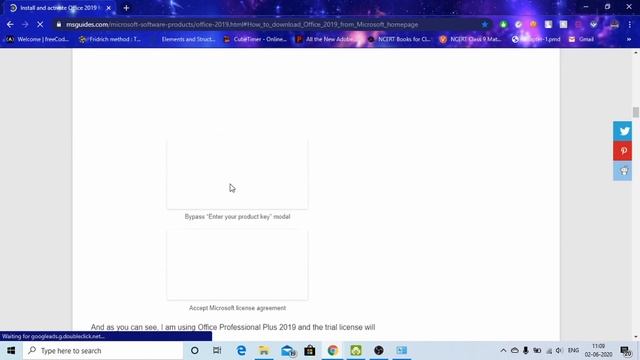Open the NCERT Books for Cl bookmark
The image size is (640, 360).
click(x=399, y=39)
